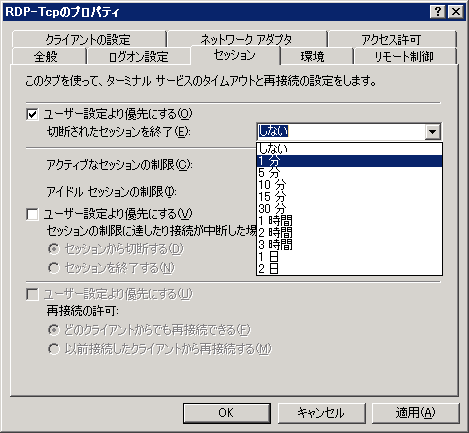The image size is (469, 433).
Task: Pick 1 時間 from the timeout list
Action: pos(349,221)
